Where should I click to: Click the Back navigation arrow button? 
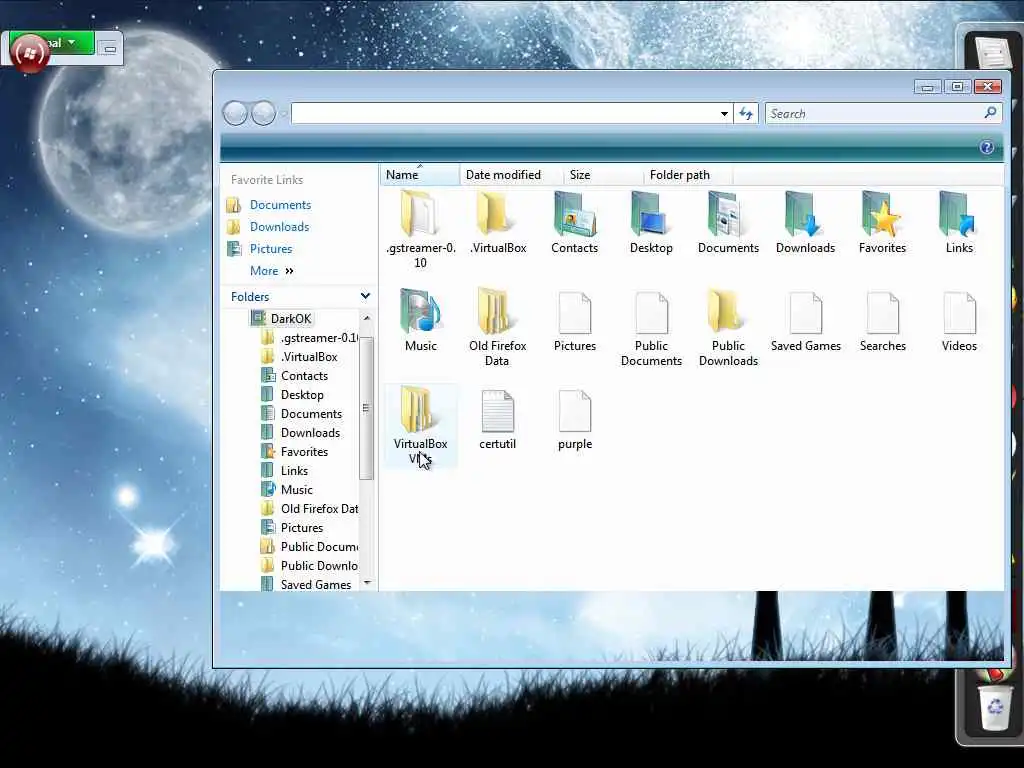[235, 114]
